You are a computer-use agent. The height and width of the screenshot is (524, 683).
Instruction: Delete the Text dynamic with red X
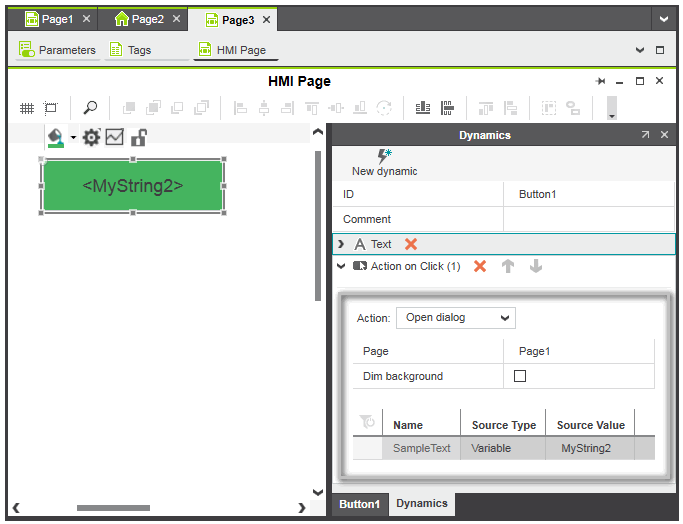tap(411, 244)
